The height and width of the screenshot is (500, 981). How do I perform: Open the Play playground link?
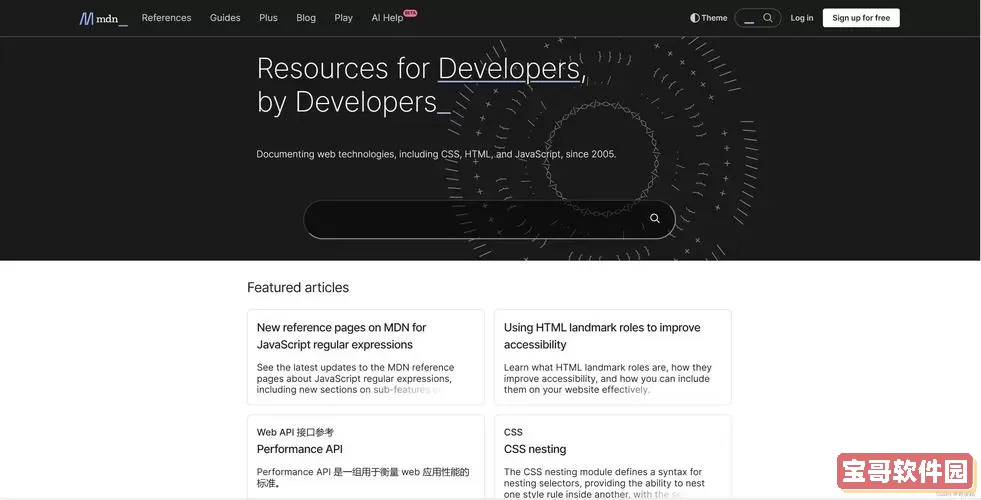click(x=343, y=18)
